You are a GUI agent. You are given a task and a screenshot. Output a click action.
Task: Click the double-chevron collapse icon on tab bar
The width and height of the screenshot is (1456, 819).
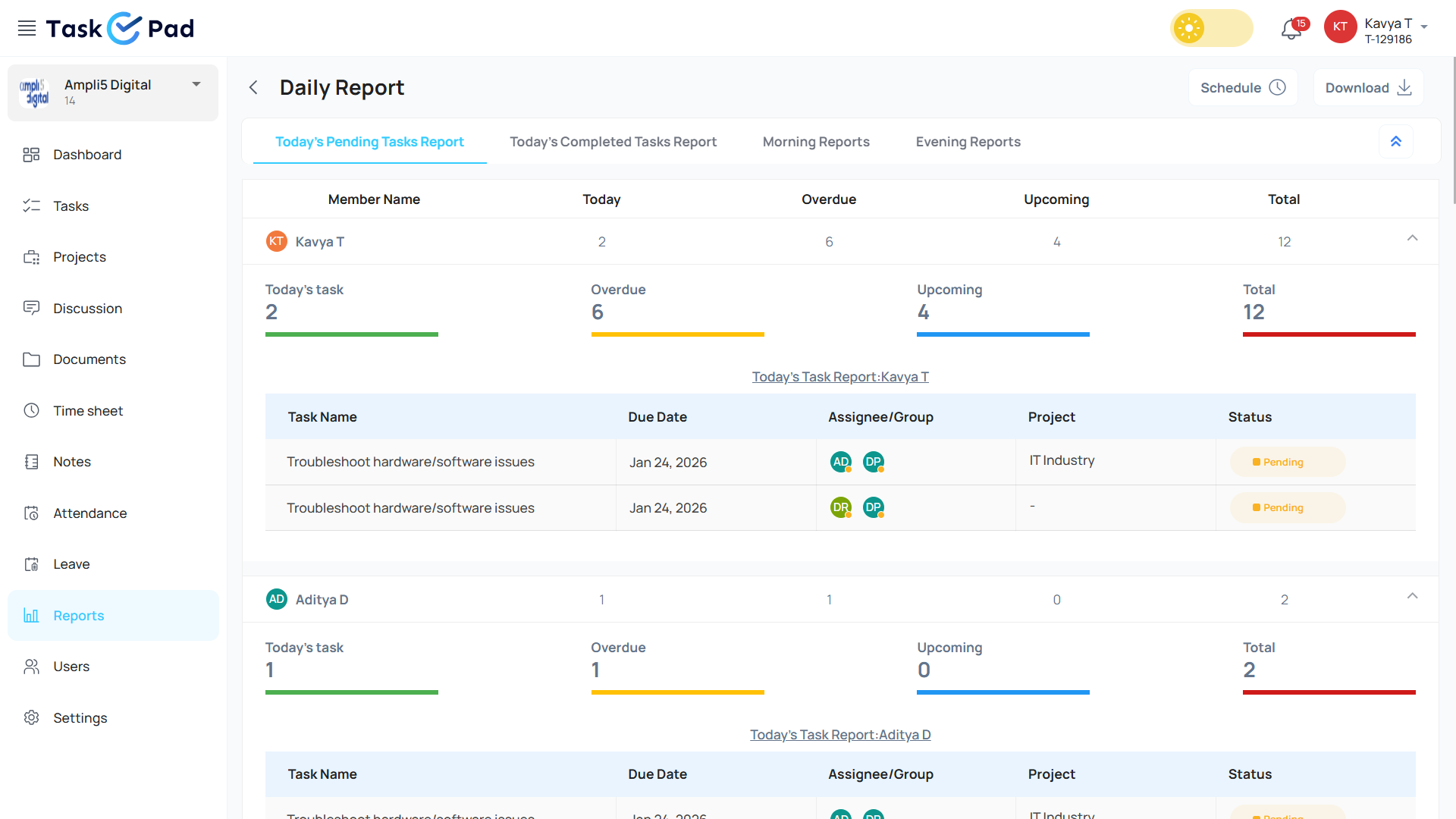click(1395, 142)
